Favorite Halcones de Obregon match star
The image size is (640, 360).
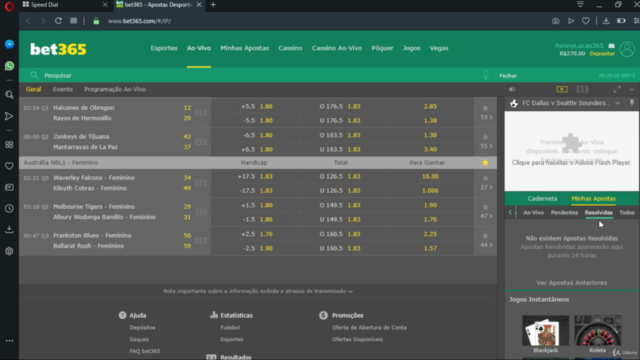(485, 108)
